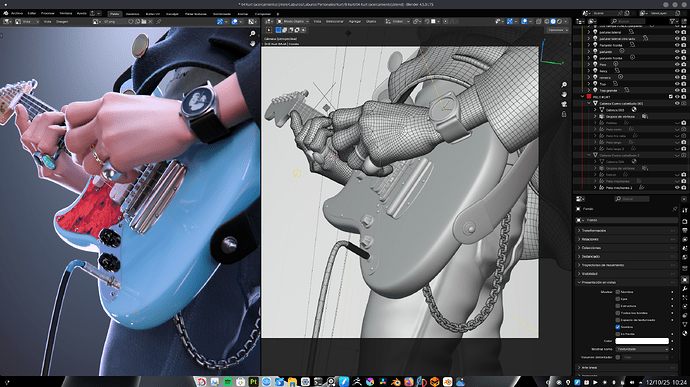Screen dimensions: 690x387
Task: Expand the Trayectorias de movimiento panel
Action: (x=627, y=265)
